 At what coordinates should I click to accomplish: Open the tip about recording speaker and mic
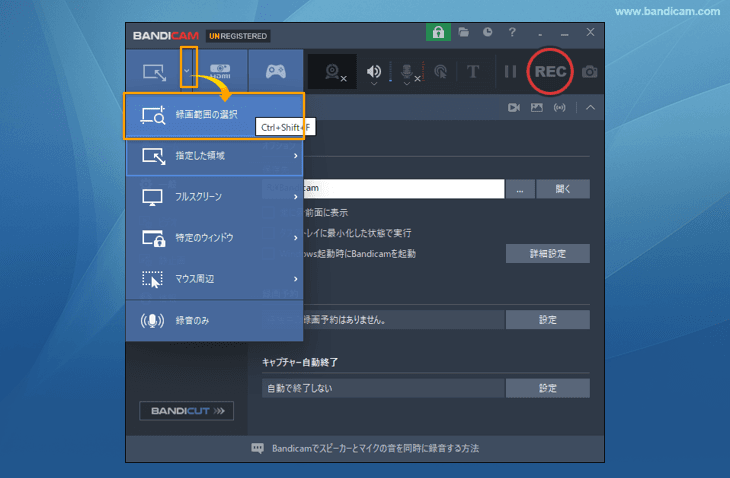tap(375, 448)
